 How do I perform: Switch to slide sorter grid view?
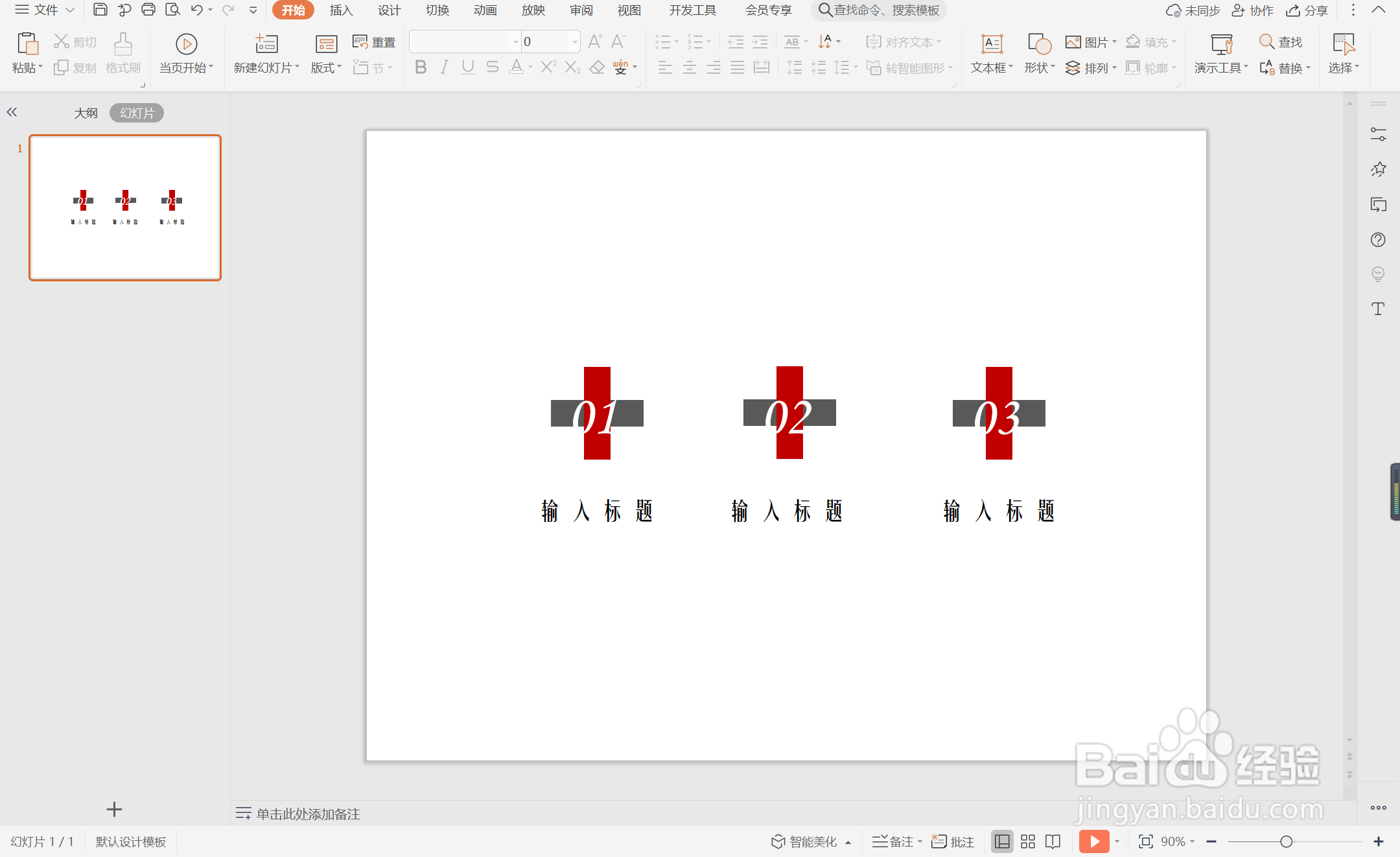1028,841
